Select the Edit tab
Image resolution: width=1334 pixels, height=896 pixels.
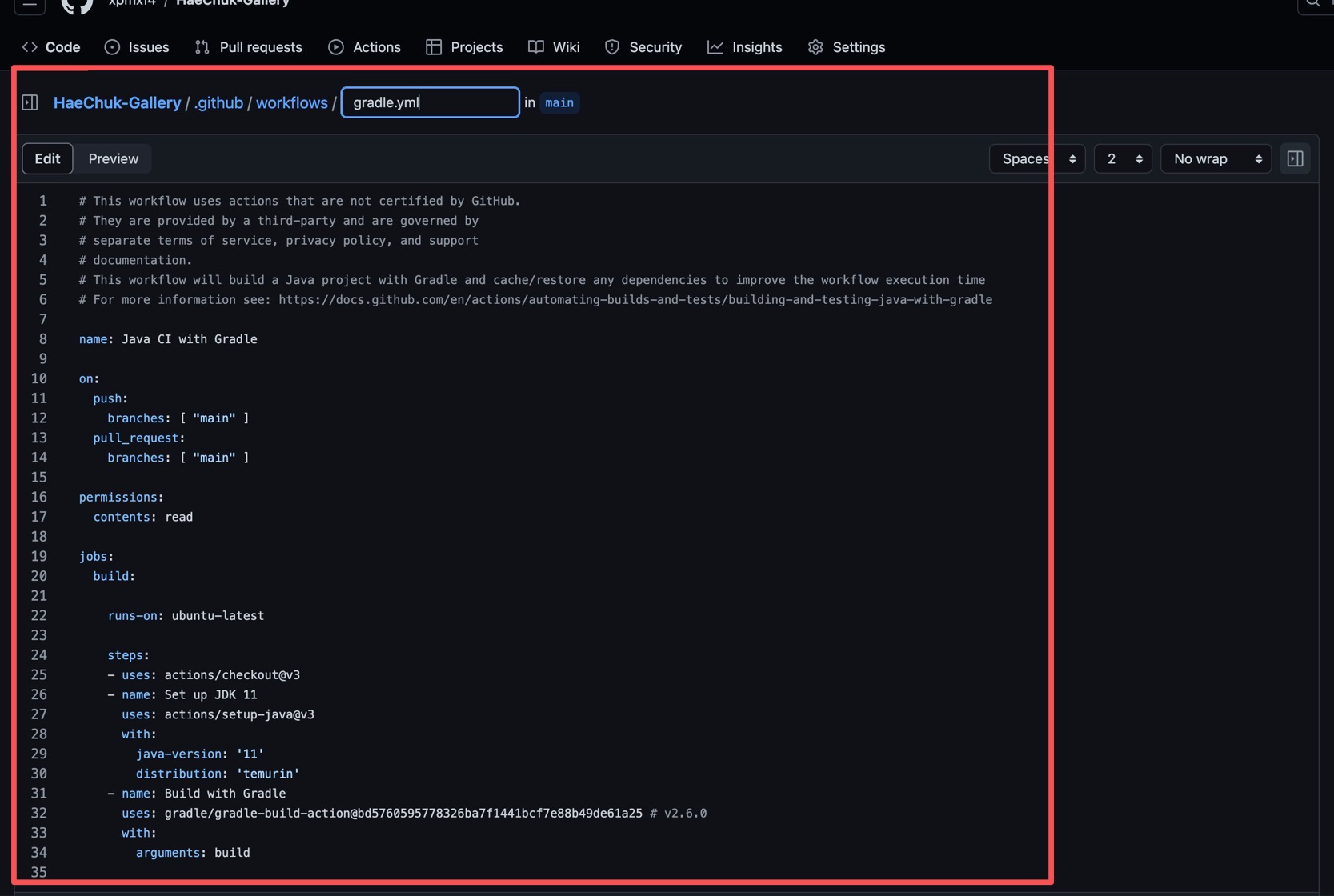click(47, 158)
